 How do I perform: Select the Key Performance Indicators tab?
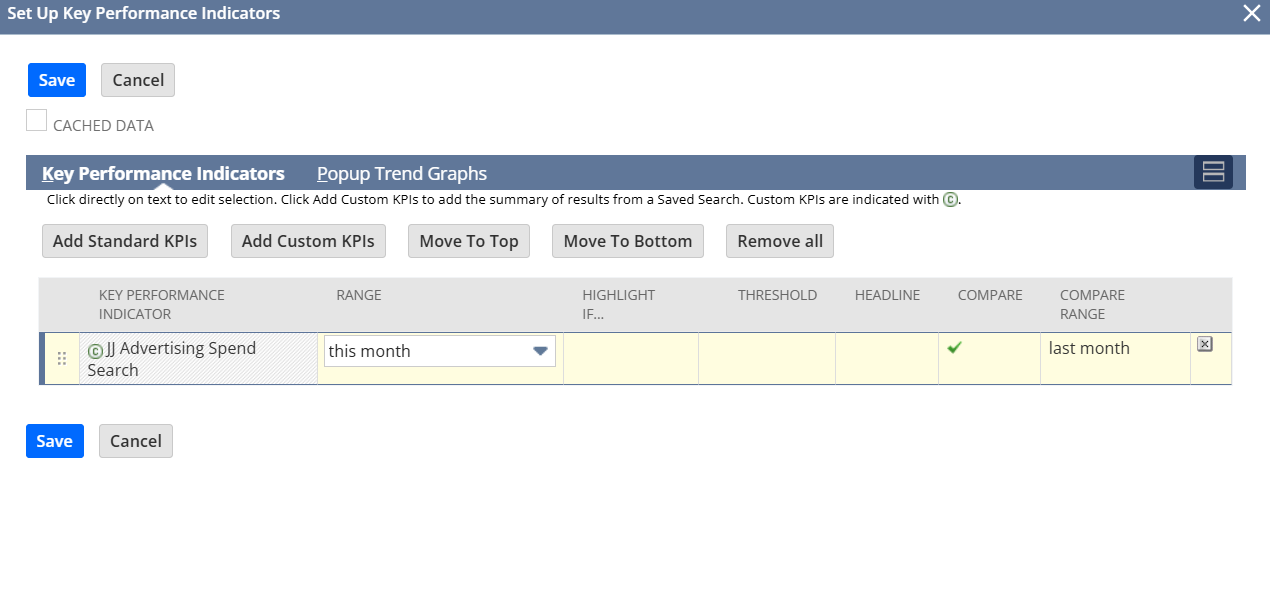coord(163,173)
